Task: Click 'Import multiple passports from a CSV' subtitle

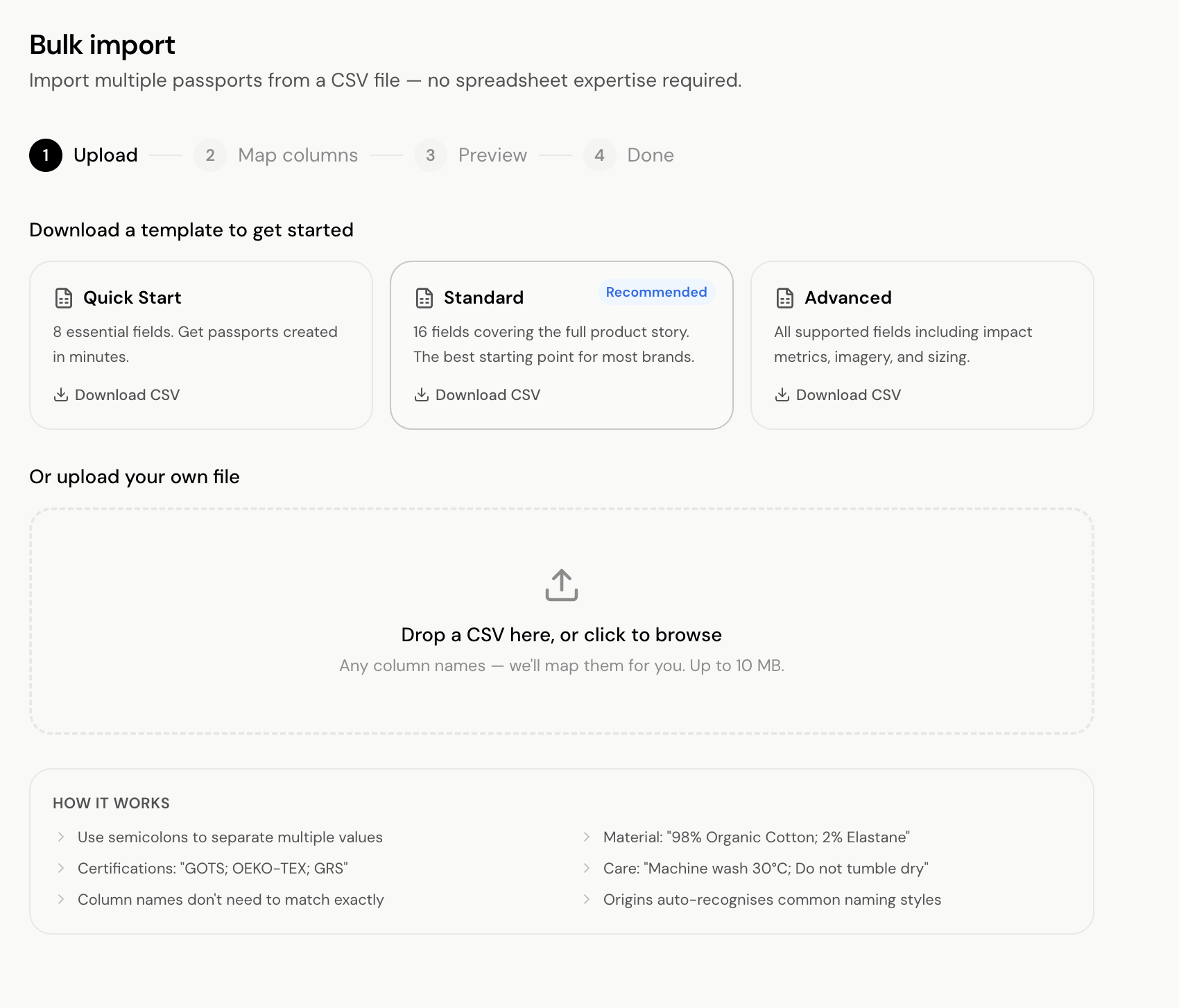Action: pos(386,80)
